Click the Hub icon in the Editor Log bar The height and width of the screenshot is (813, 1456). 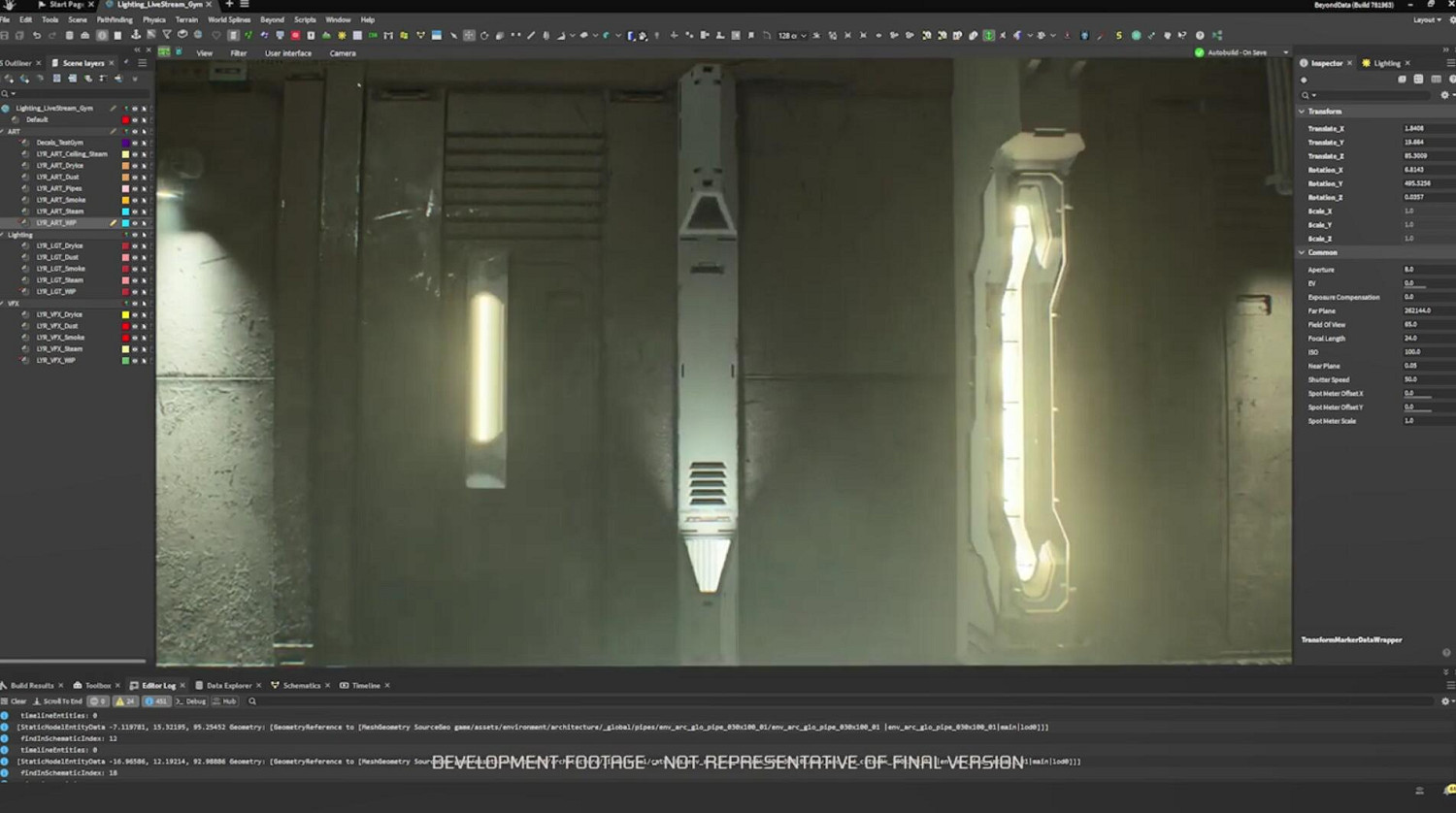(225, 700)
